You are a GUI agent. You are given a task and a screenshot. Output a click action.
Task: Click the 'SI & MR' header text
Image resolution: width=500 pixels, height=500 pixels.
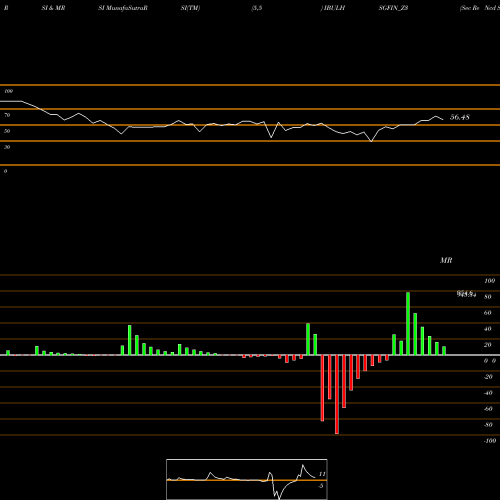point(53,8)
